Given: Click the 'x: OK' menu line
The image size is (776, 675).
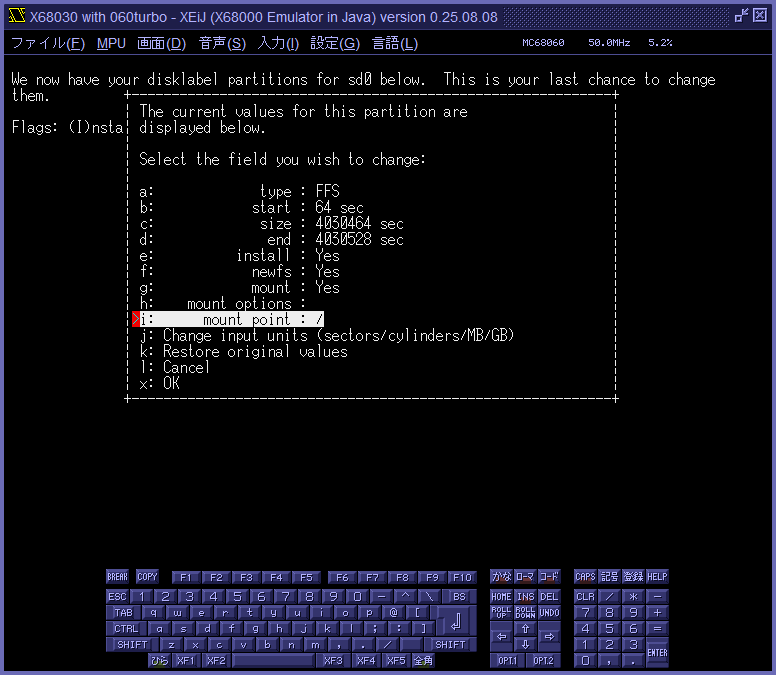Looking at the screenshot, I should 159,383.
